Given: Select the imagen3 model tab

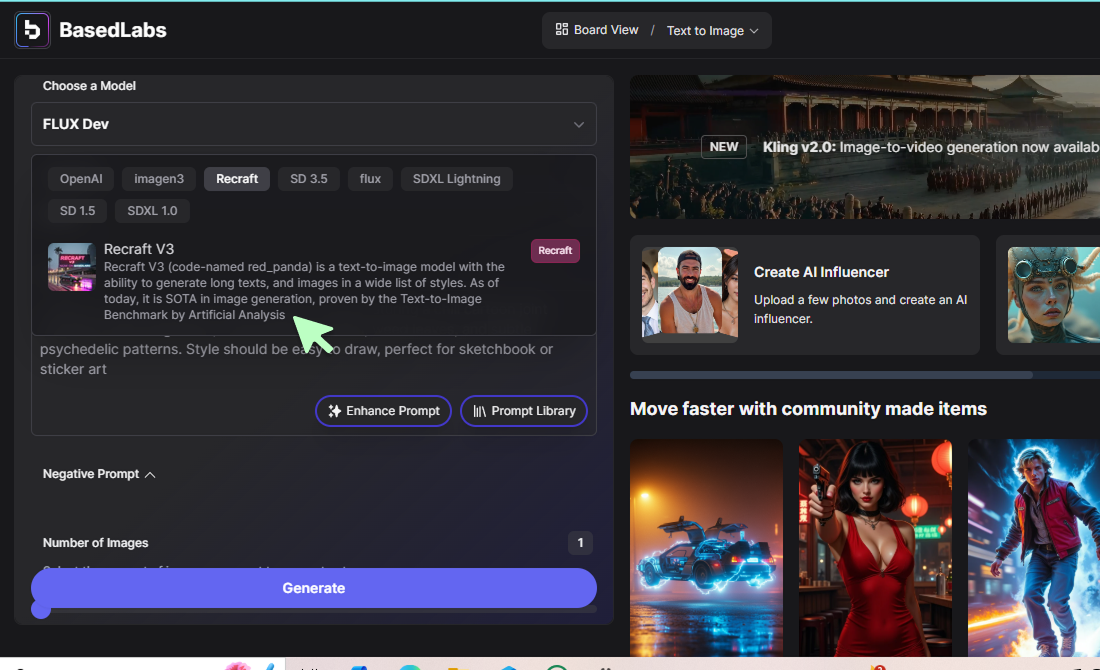Looking at the screenshot, I should pyautogui.click(x=159, y=179).
